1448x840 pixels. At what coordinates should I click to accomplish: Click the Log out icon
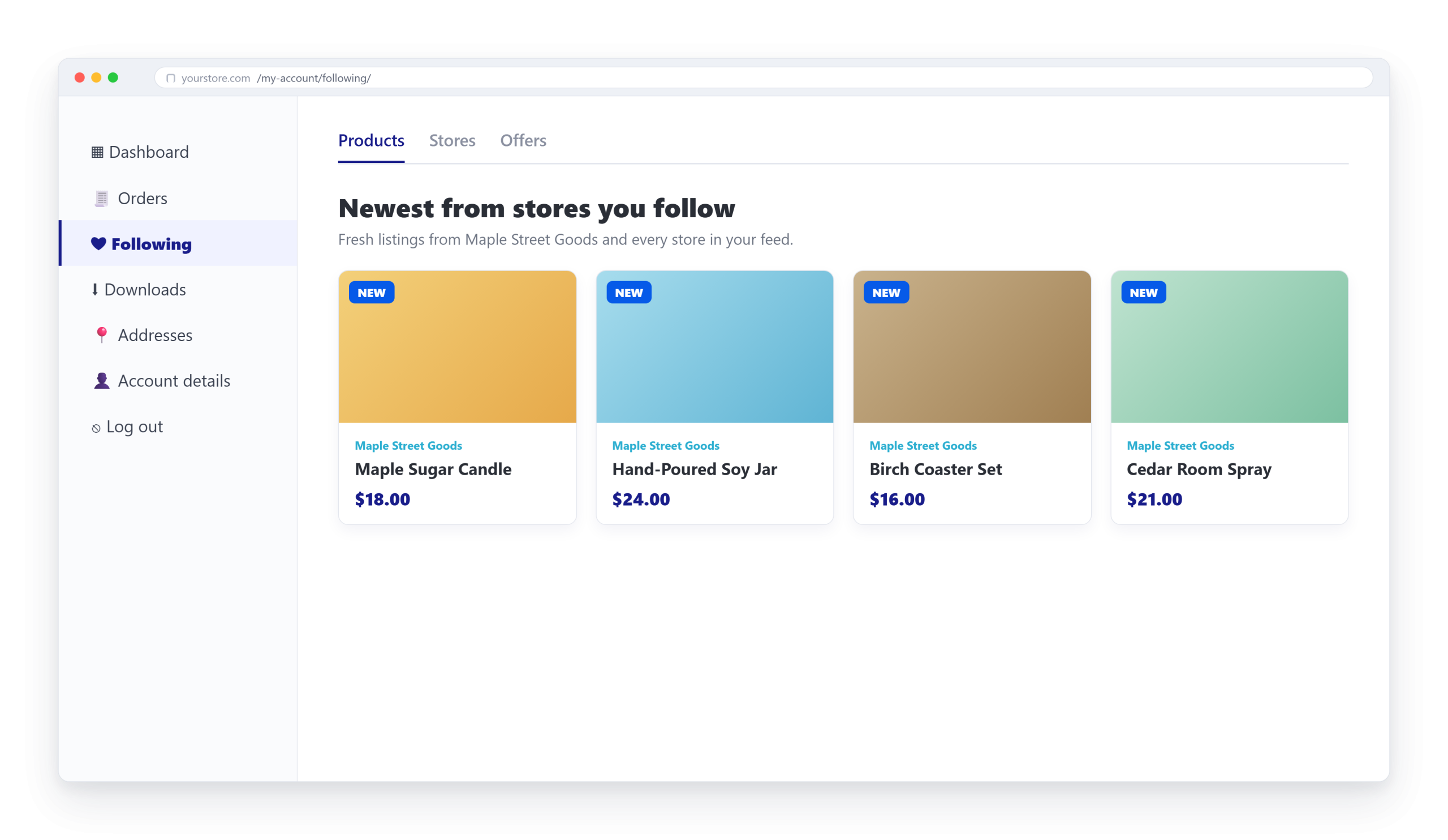coord(96,428)
